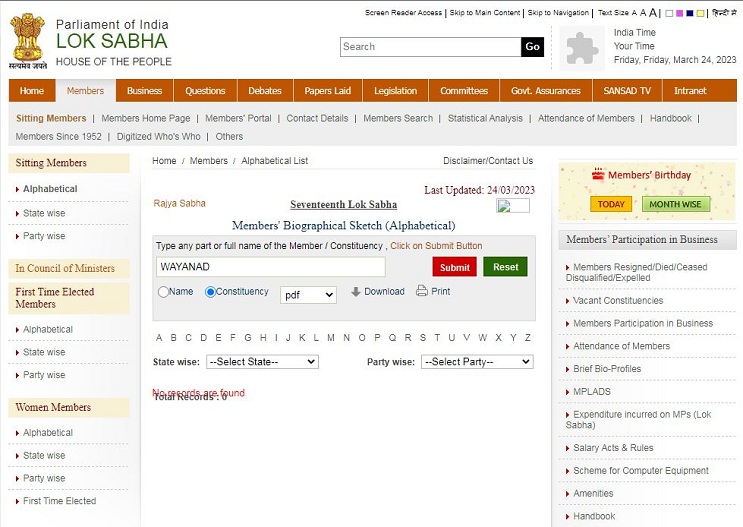This screenshot has height=527, width=743.
Task: Click the Download arrow icon
Action: pos(356,292)
